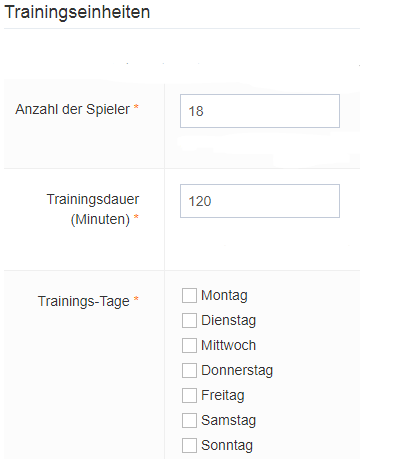Select the Mittwoch label text
Image resolution: width=395 pixels, height=459 pixels.
click(229, 345)
